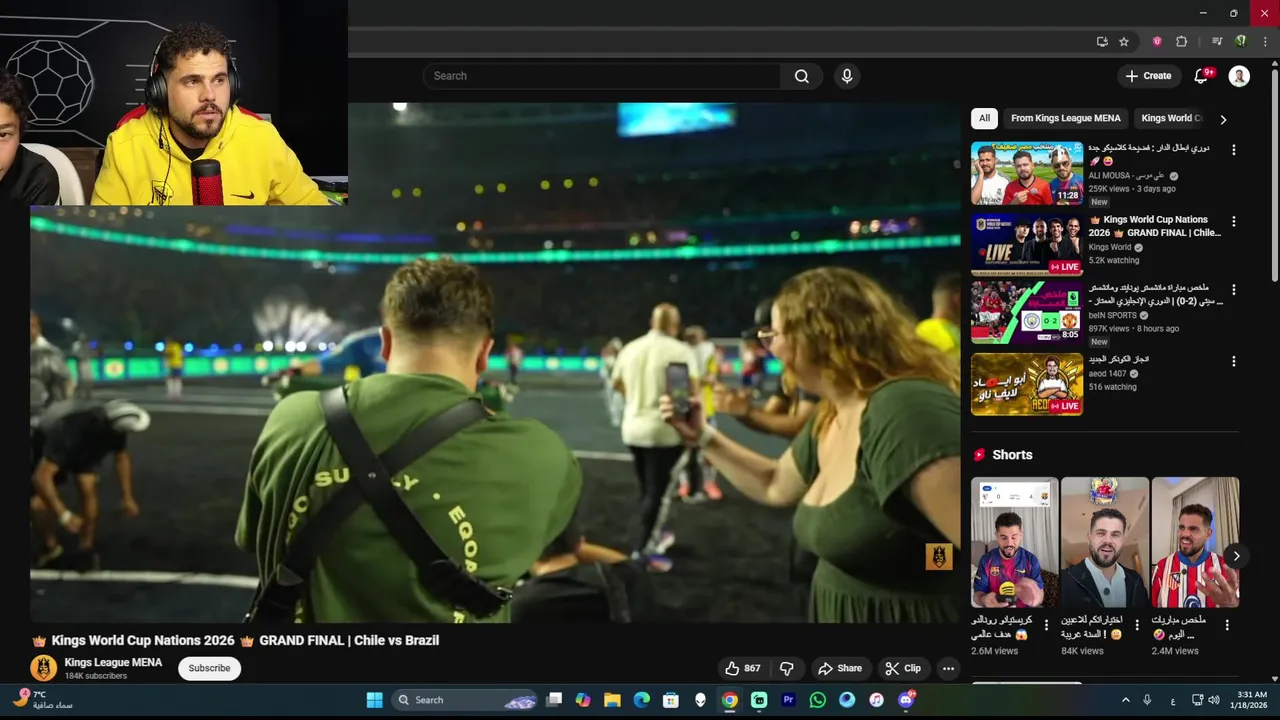Open options for the aeod 1407 live video
1280x720 pixels.
[1233, 361]
